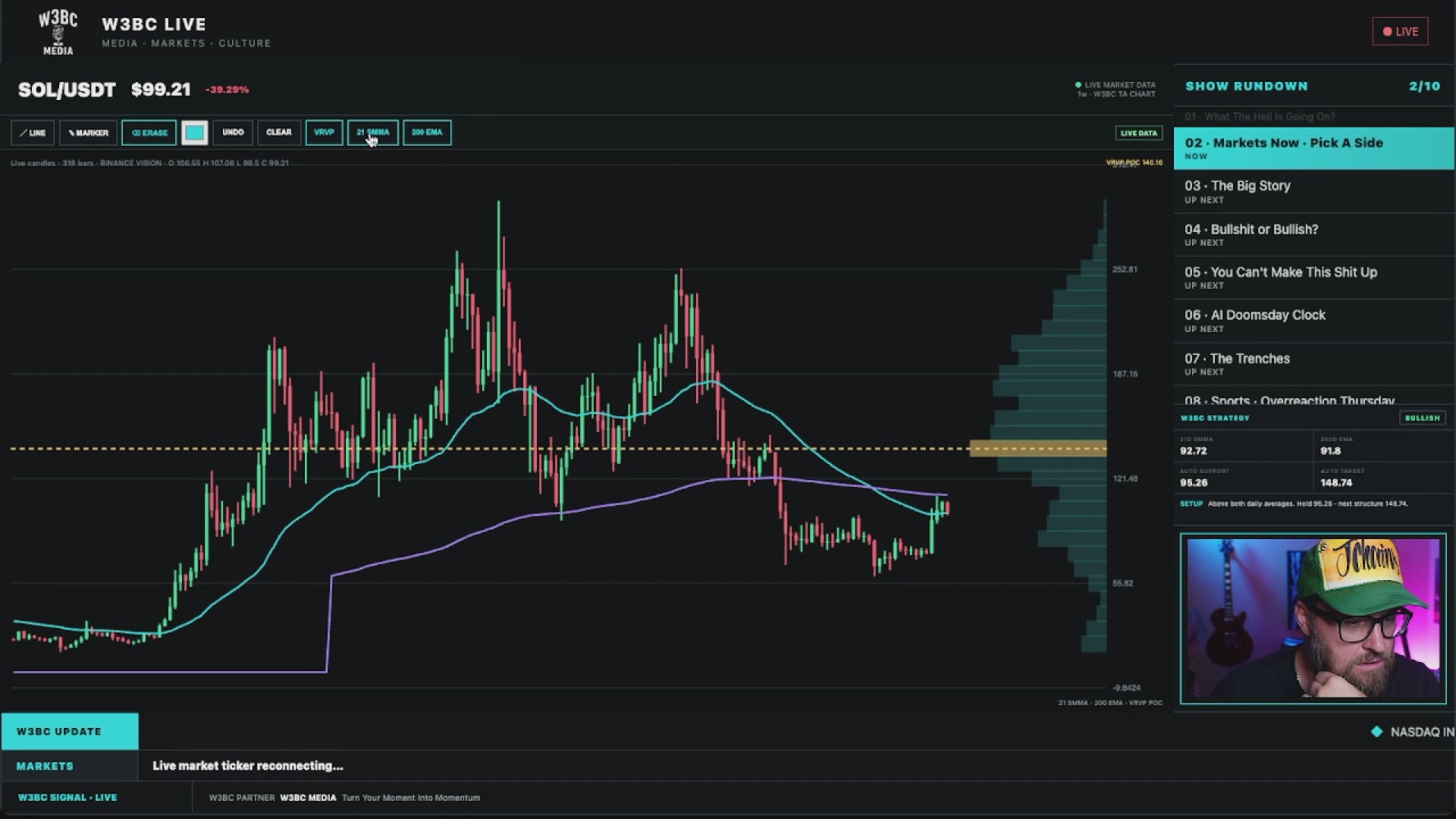Click the 21 SMMA · 200 EMA · VRVP POC legend

tap(1110, 703)
